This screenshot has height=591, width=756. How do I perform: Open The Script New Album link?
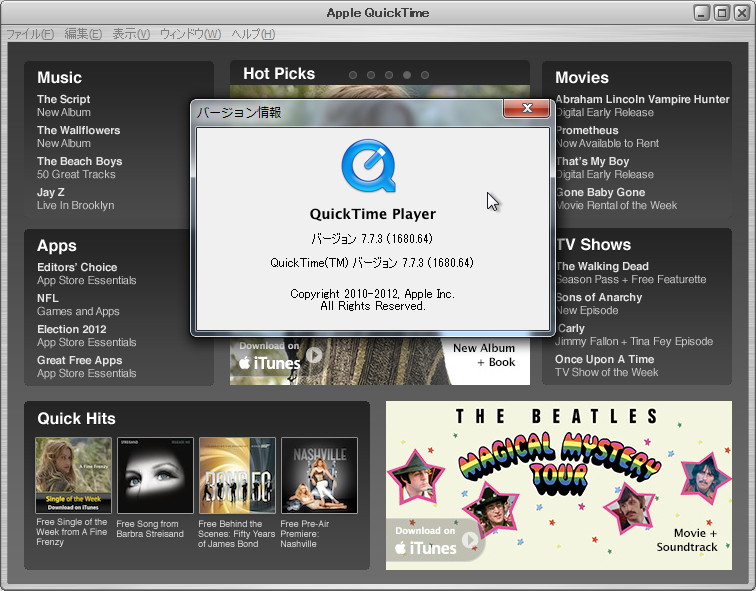click(64, 106)
